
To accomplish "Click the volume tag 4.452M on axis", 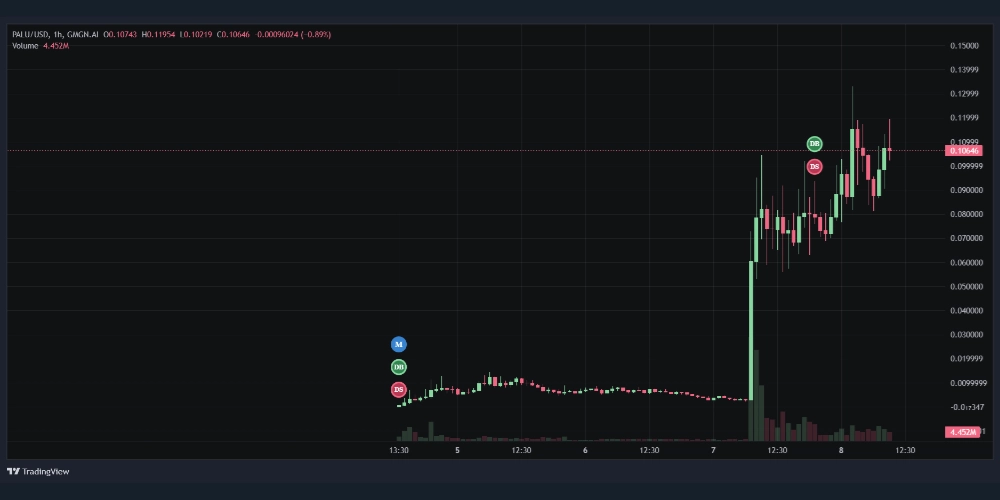I will coord(964,432).
